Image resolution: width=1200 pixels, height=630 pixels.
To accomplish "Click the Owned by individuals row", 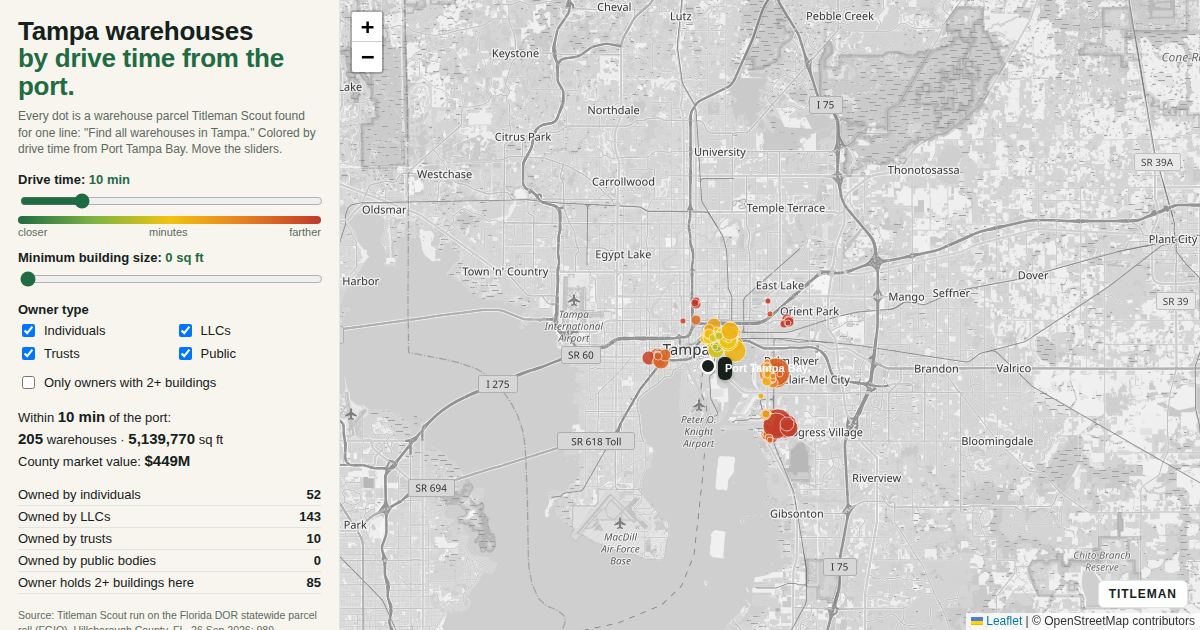I will pos(170,495).
